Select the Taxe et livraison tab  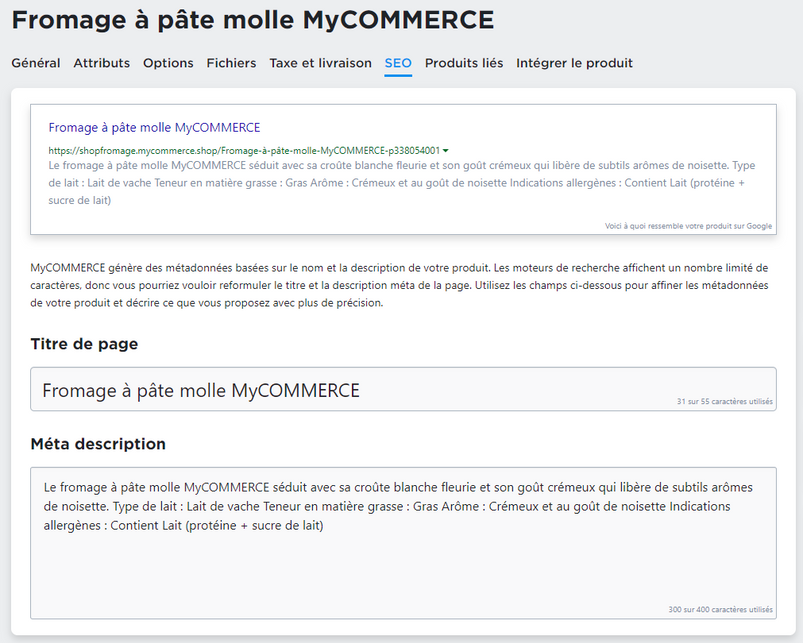(x=321, y=63)
